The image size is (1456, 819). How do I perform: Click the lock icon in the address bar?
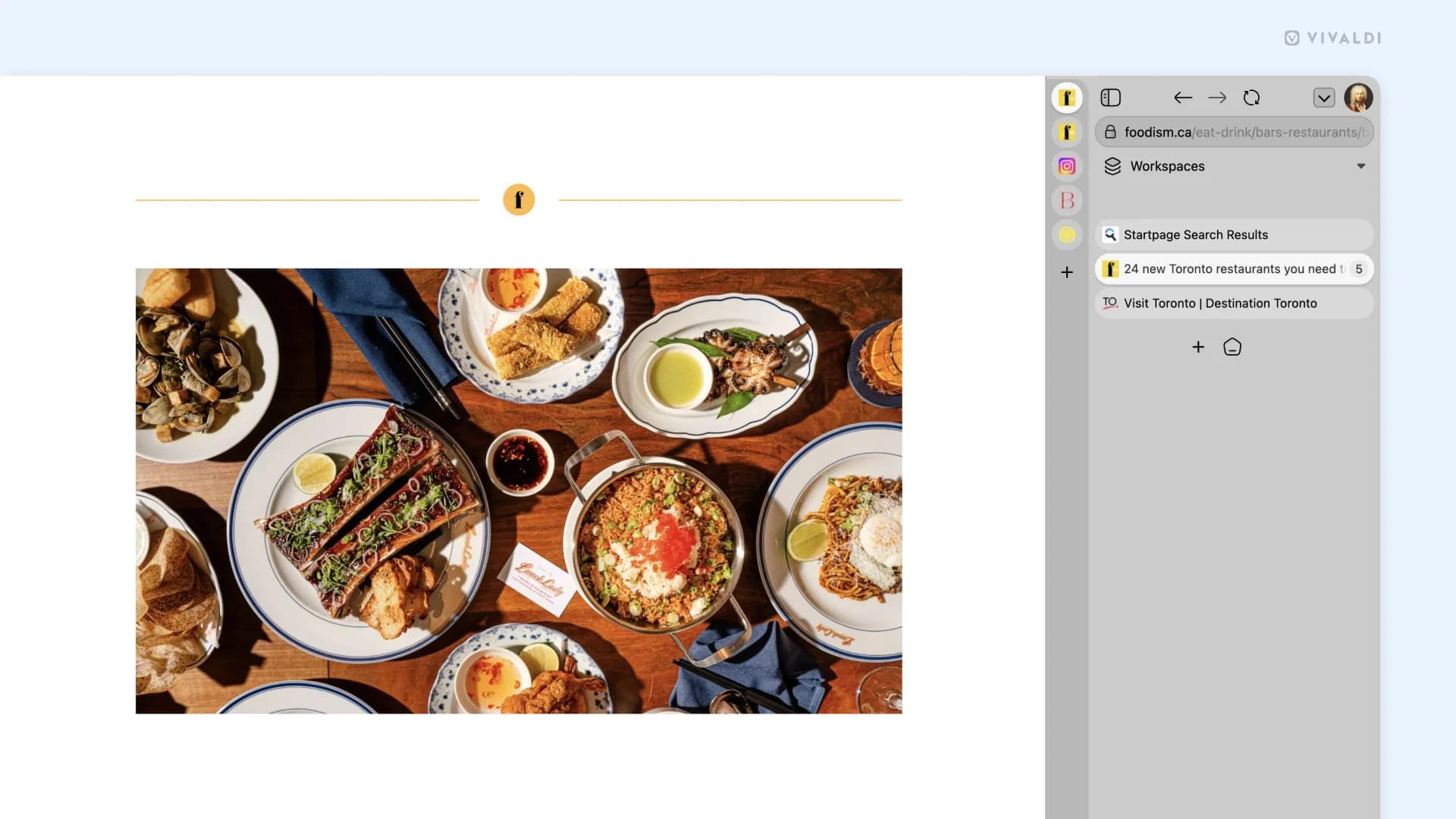click(x=1109, y=132)
